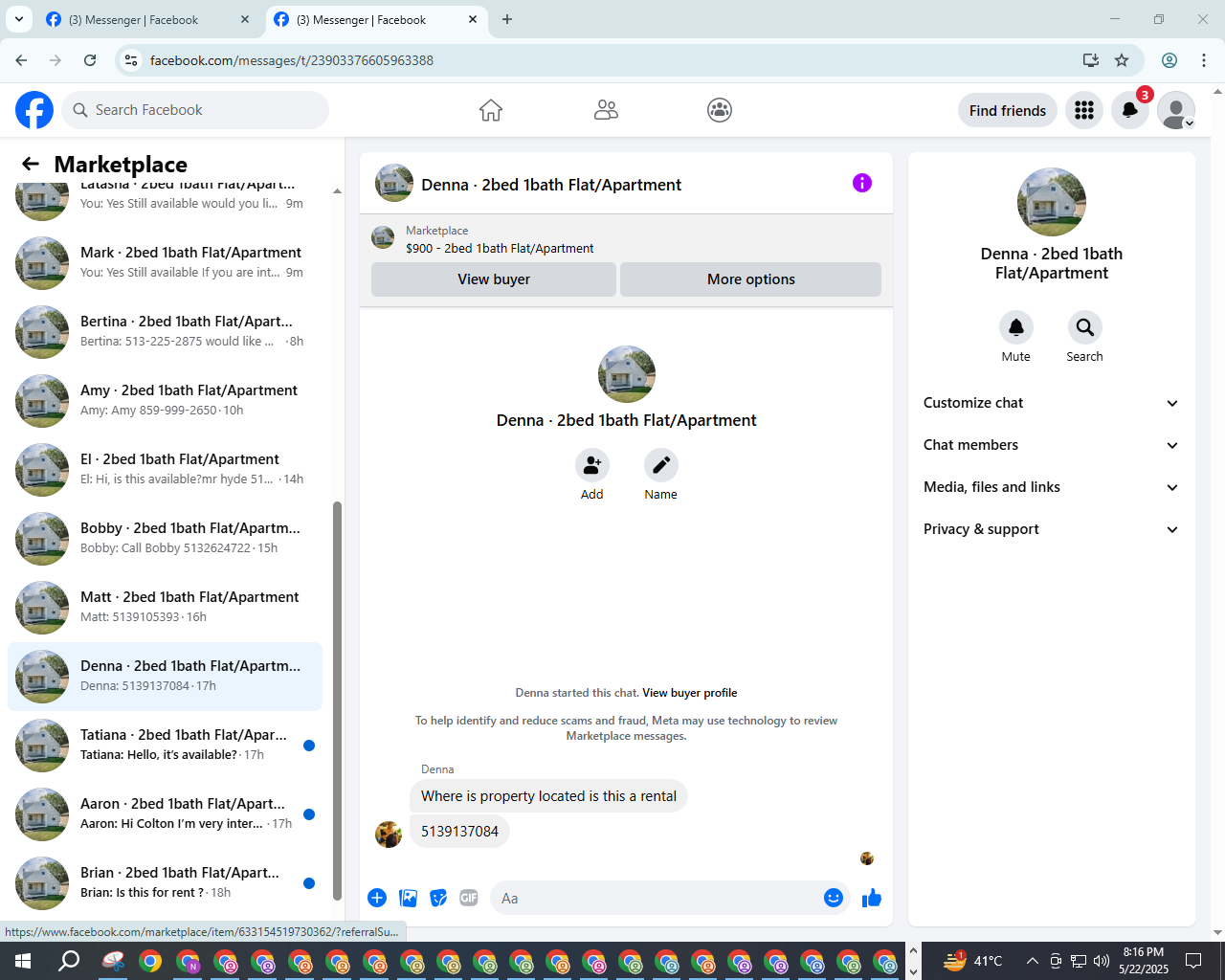The image size is (1225, 980).
Task: Open Amy's apartment conversation
Action: [165, 401]
